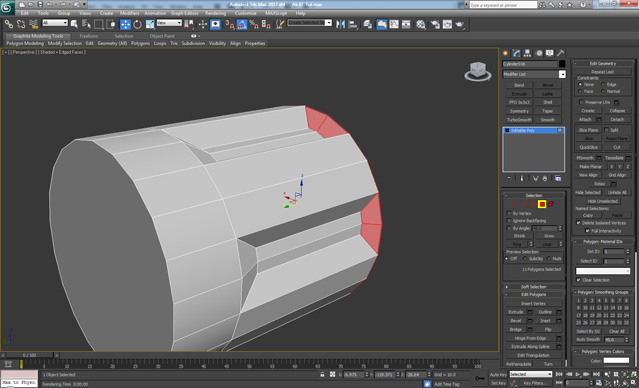Select the Rotate transform tool
Screen dimensions: 639x388
click(x=137, y=24)
